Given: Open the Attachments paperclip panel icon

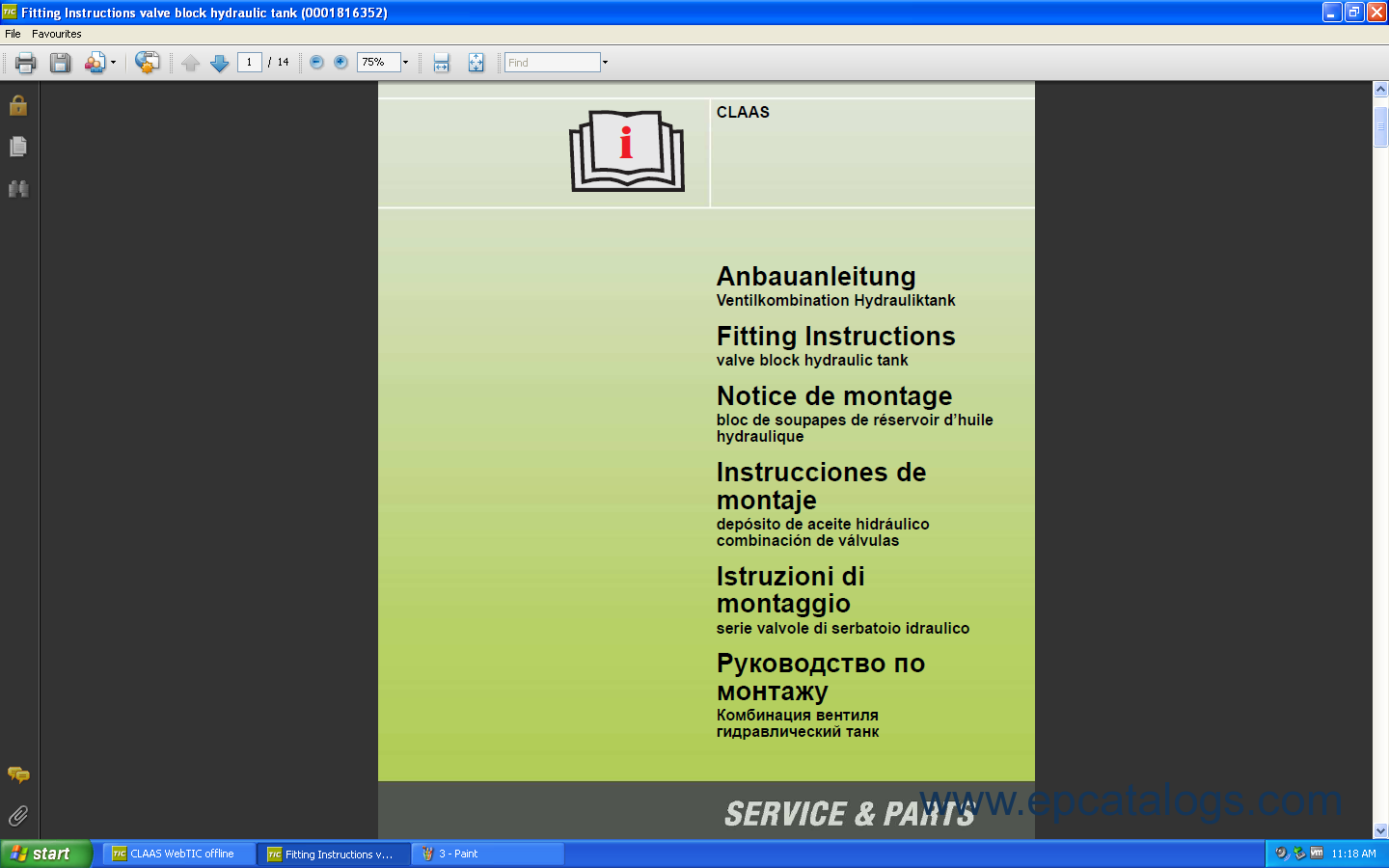Looking at the screenshot, I should [x=18, y=816].
